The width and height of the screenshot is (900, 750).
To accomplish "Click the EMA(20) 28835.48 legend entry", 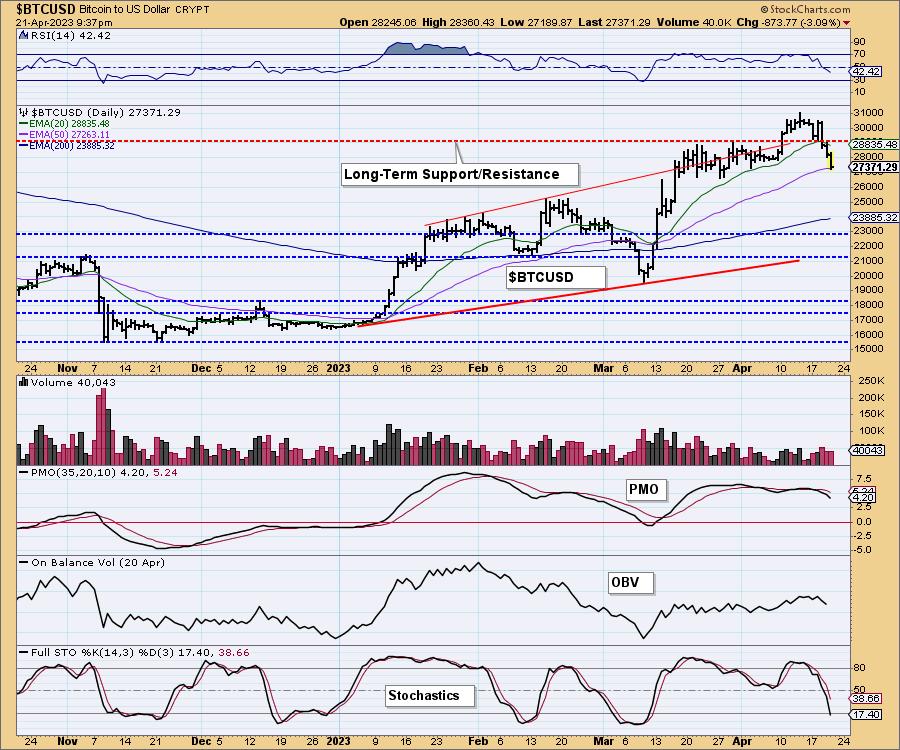I will coord(64,123).
